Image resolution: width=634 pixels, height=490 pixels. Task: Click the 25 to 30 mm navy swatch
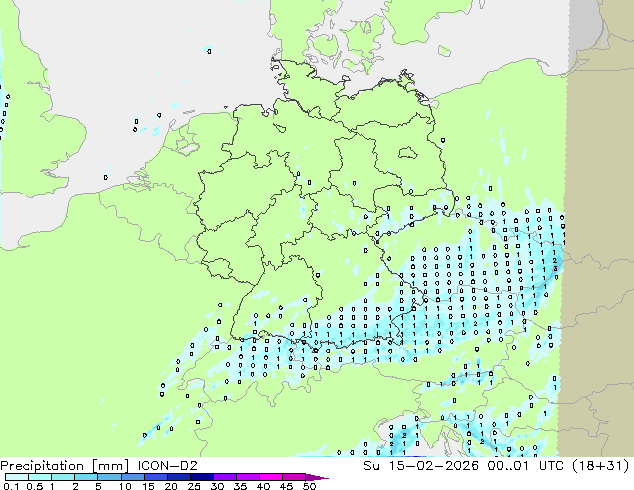202,477
